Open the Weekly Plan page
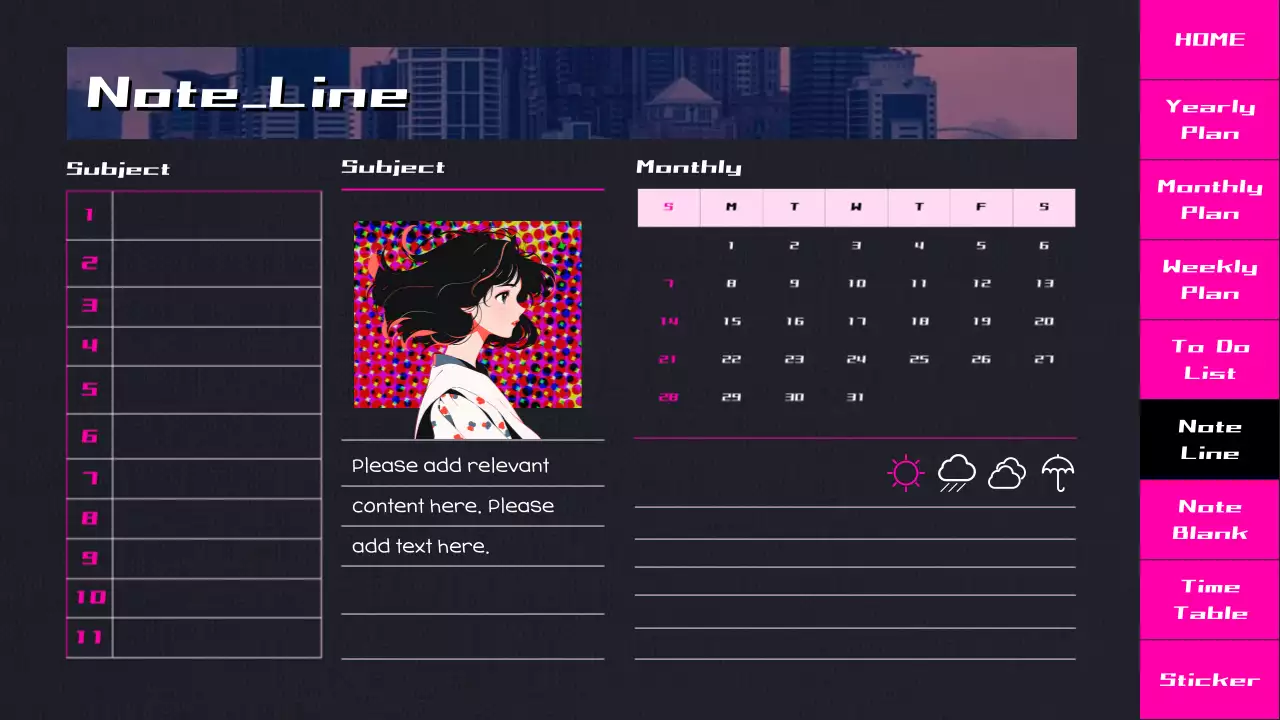This screenshot has width=1280, height=720. point(1209,280)
